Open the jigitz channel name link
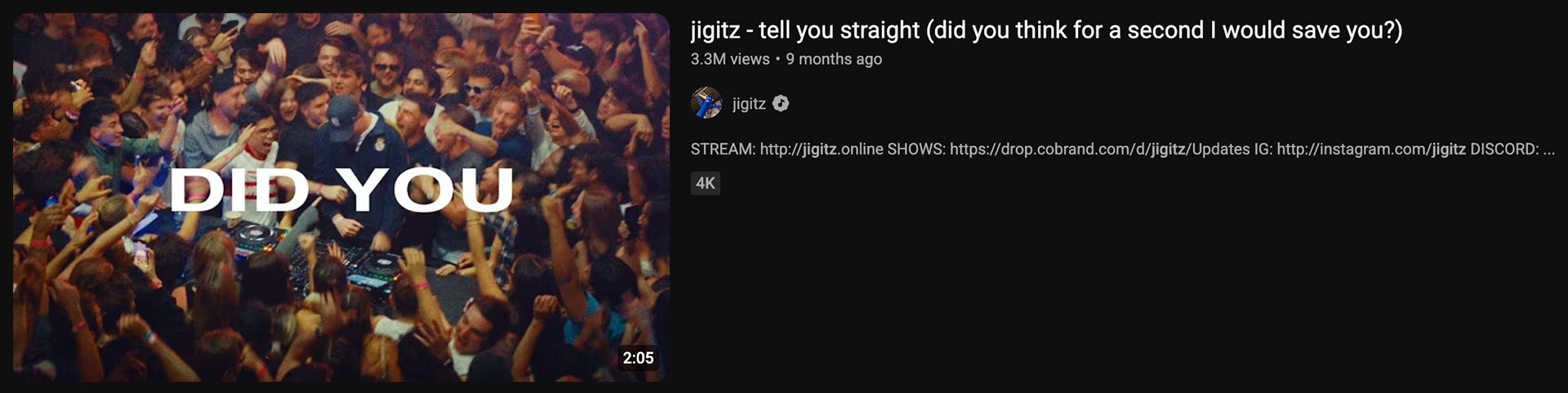This screenshot has height=393, width=1568. click(x=749, y=104)
